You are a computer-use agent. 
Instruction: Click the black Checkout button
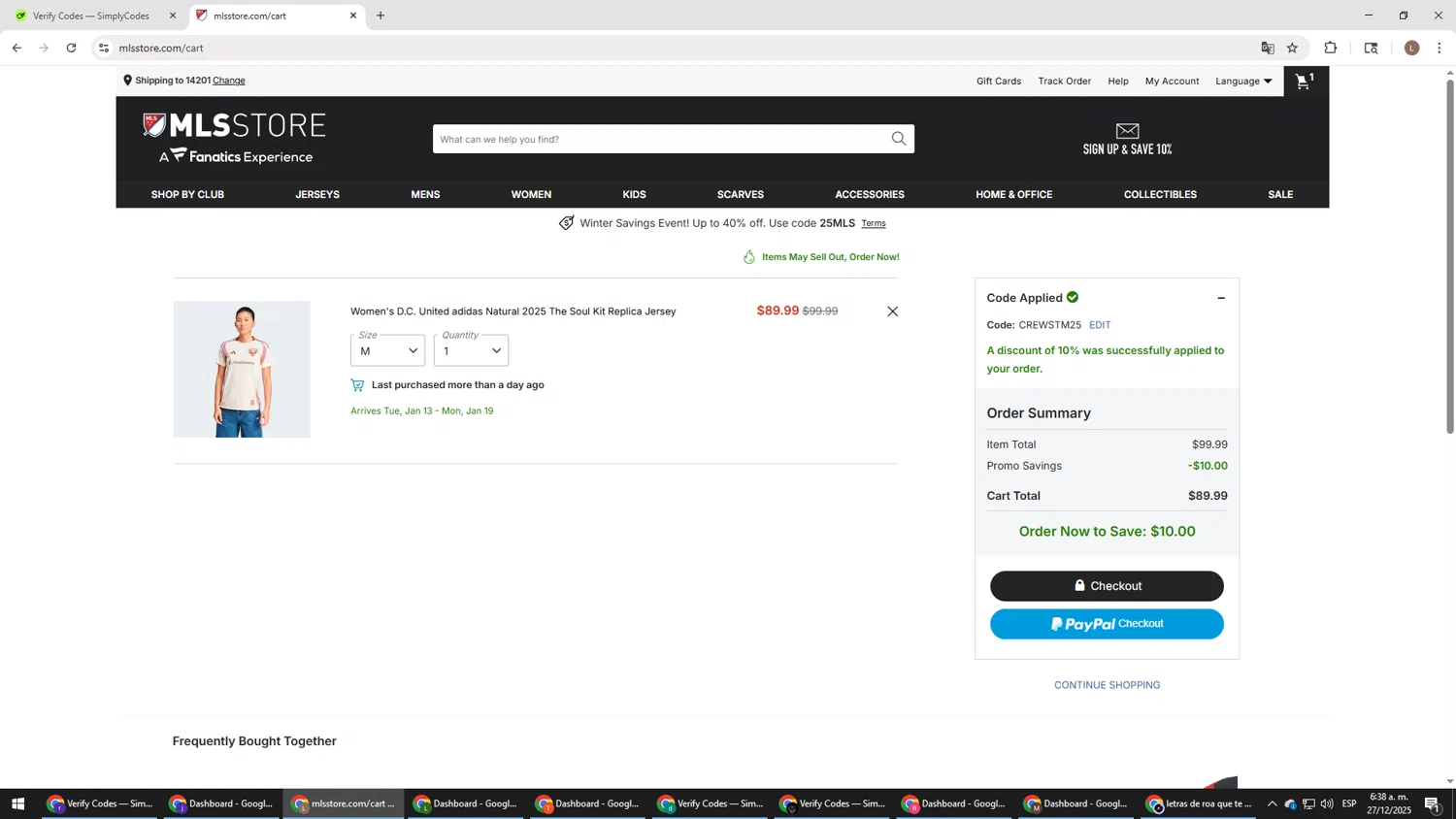[x=1107, y=586]
